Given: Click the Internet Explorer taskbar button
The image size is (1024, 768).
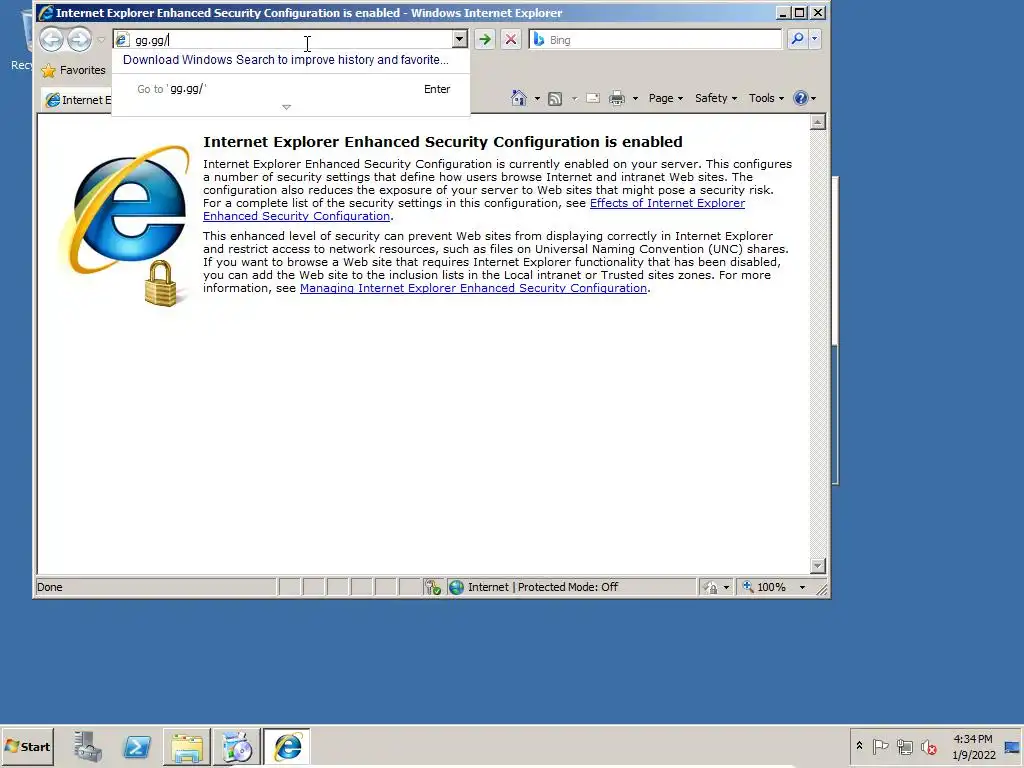Looking at the screenshot, I should point(287,746).
